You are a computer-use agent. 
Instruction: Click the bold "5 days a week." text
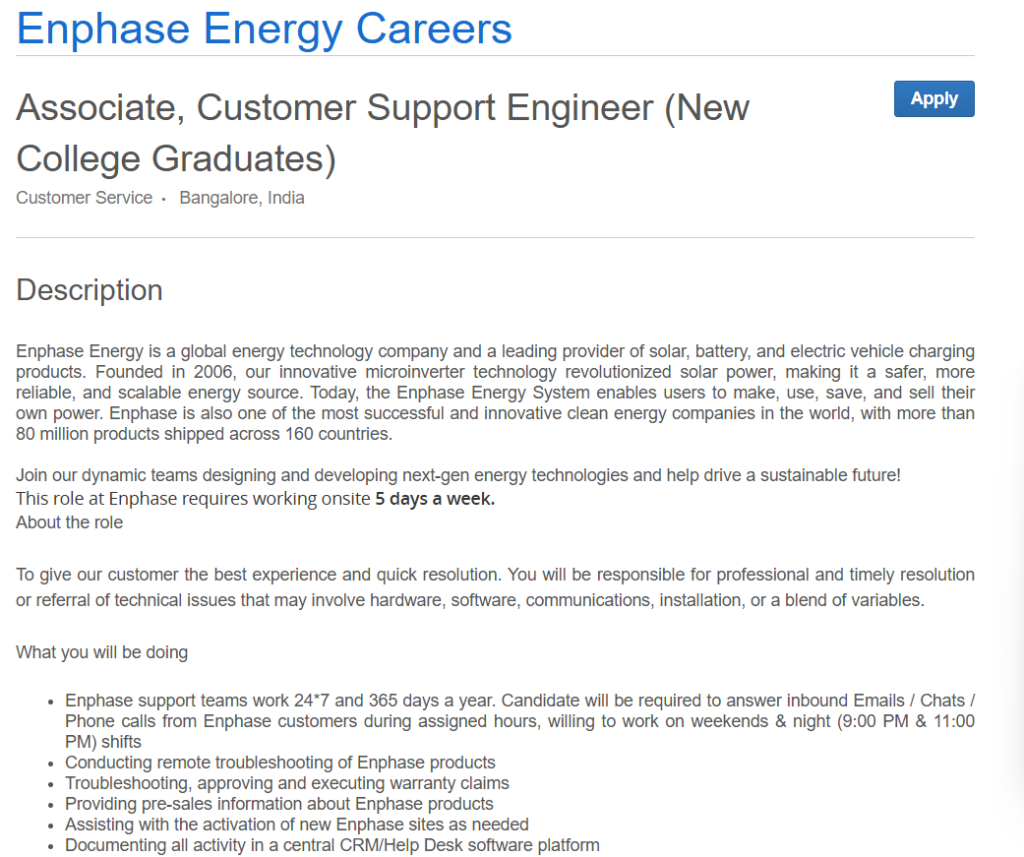coord(434,498)
